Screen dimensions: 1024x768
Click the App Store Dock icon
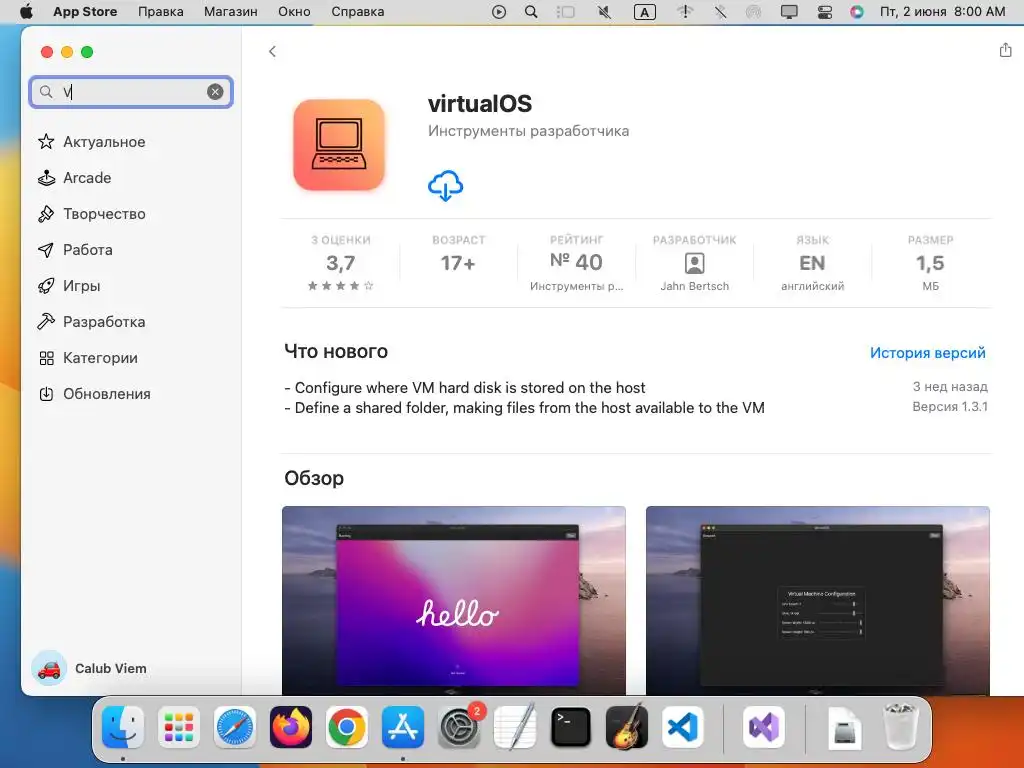(403, 727)
